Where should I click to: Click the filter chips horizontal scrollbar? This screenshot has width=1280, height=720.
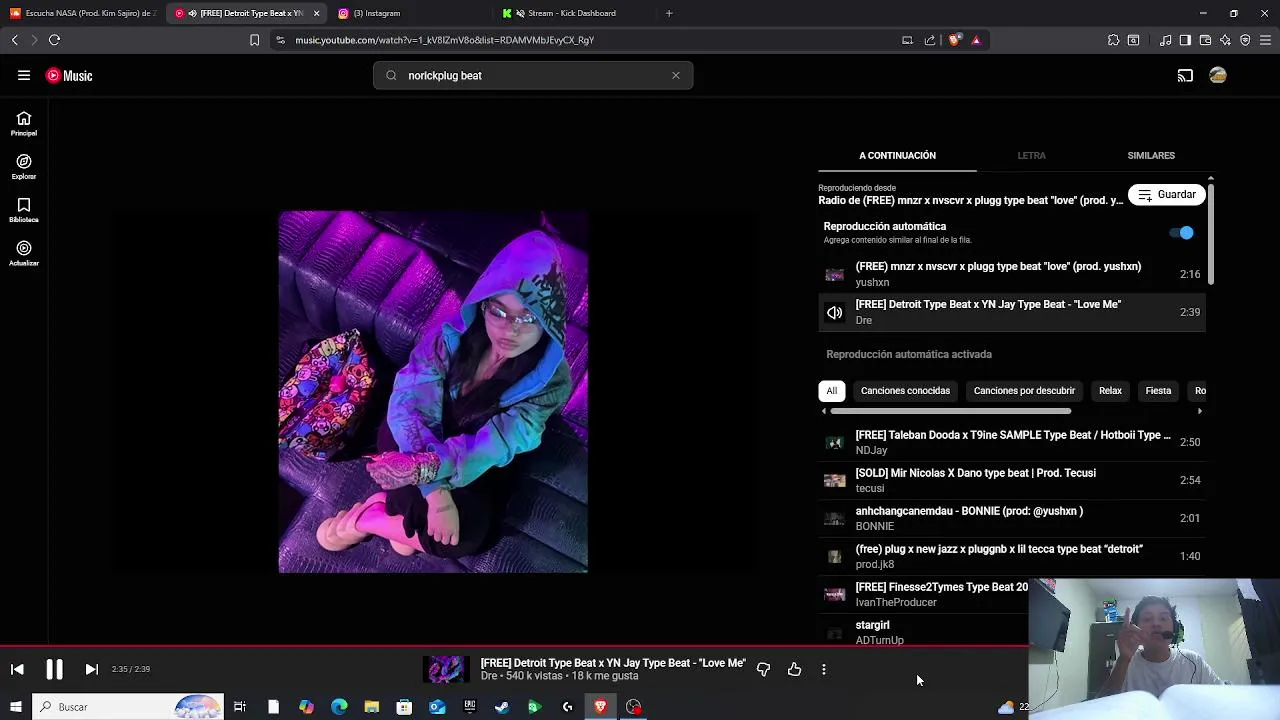click(x=950, y=411)
